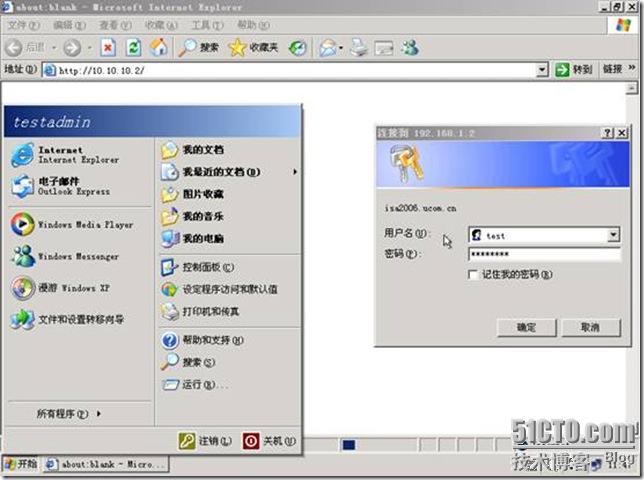The image size is (644, 480).
Task: Click the password field in login dialog
Action: tap(544, 254)
